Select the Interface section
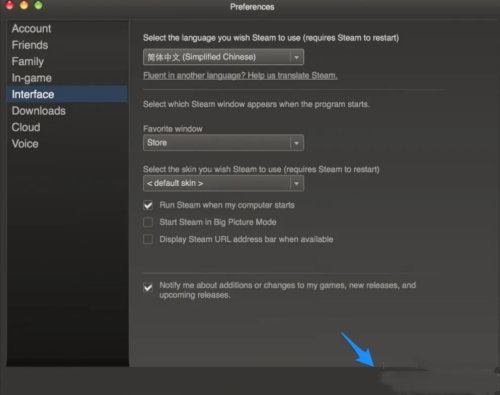The height and width of the screenshot is (395, 500). point(67,94)
